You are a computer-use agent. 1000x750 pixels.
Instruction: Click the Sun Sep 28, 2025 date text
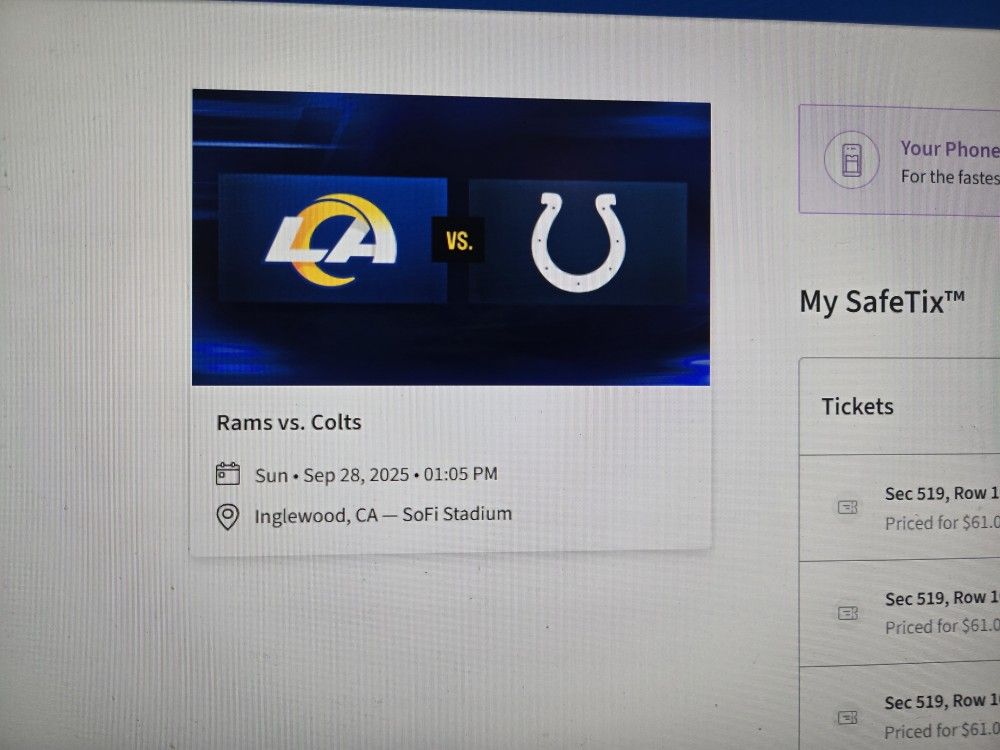tap(376, 475)
